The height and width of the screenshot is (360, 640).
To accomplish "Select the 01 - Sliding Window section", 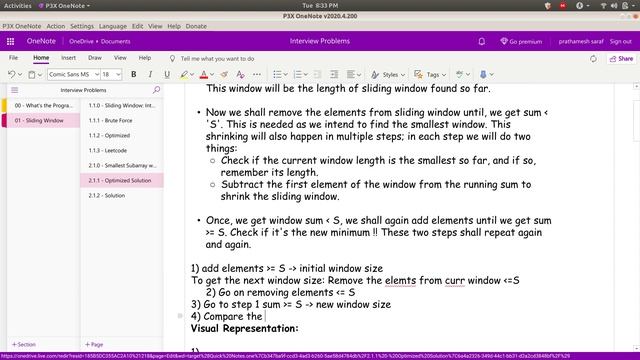I will tap(43, 120).
